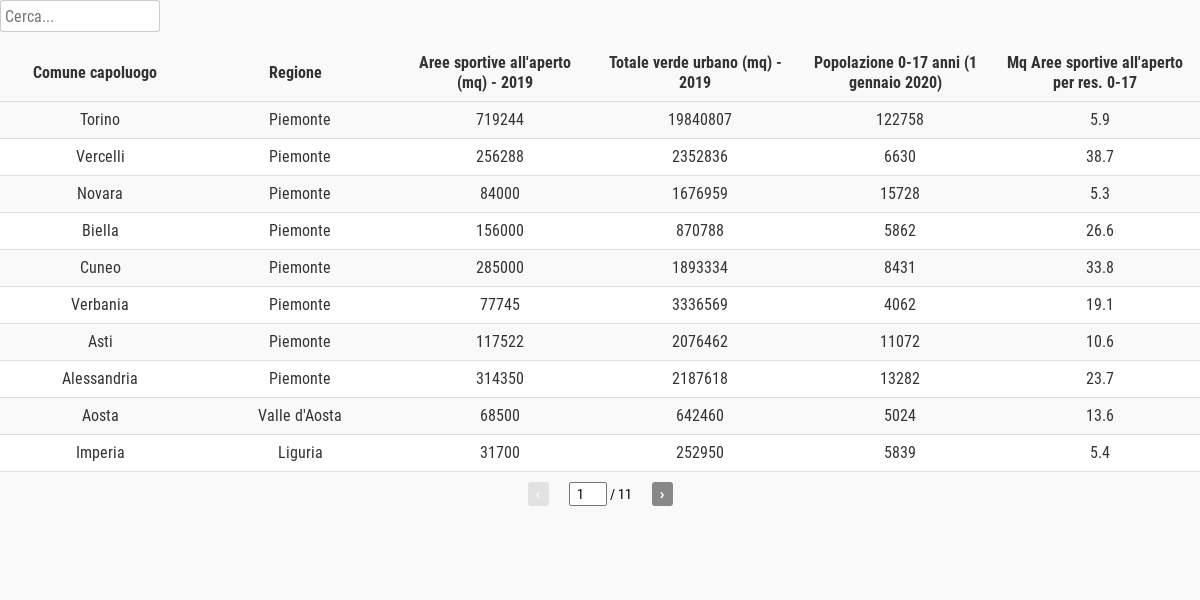Go to next page arrow
Viewport: 1200px width, 600px height.
(662, 494)
